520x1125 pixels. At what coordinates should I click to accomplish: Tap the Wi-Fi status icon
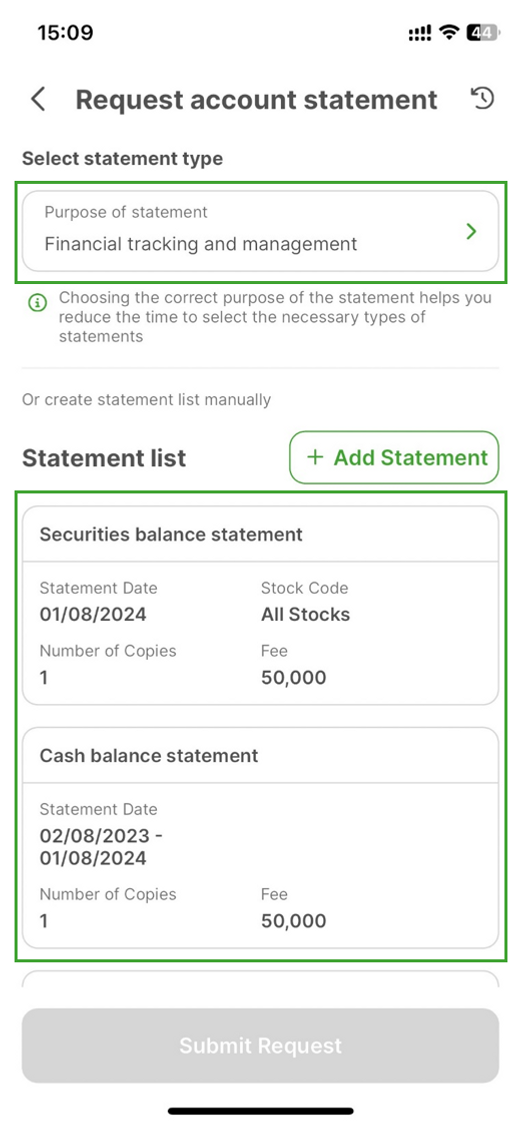click(450, 32)
